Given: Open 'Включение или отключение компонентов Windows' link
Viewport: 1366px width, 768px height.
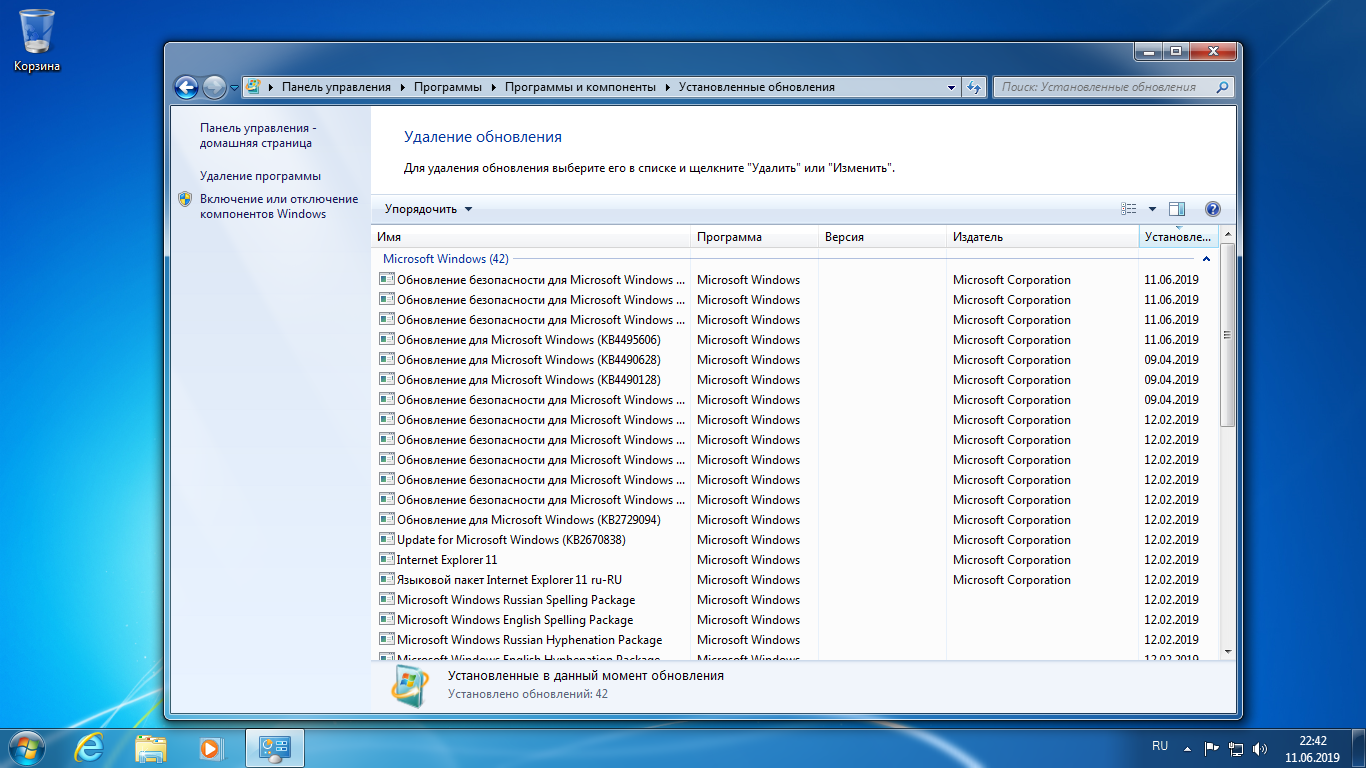Looking at the screenshot, I should (x=278, y=206).
